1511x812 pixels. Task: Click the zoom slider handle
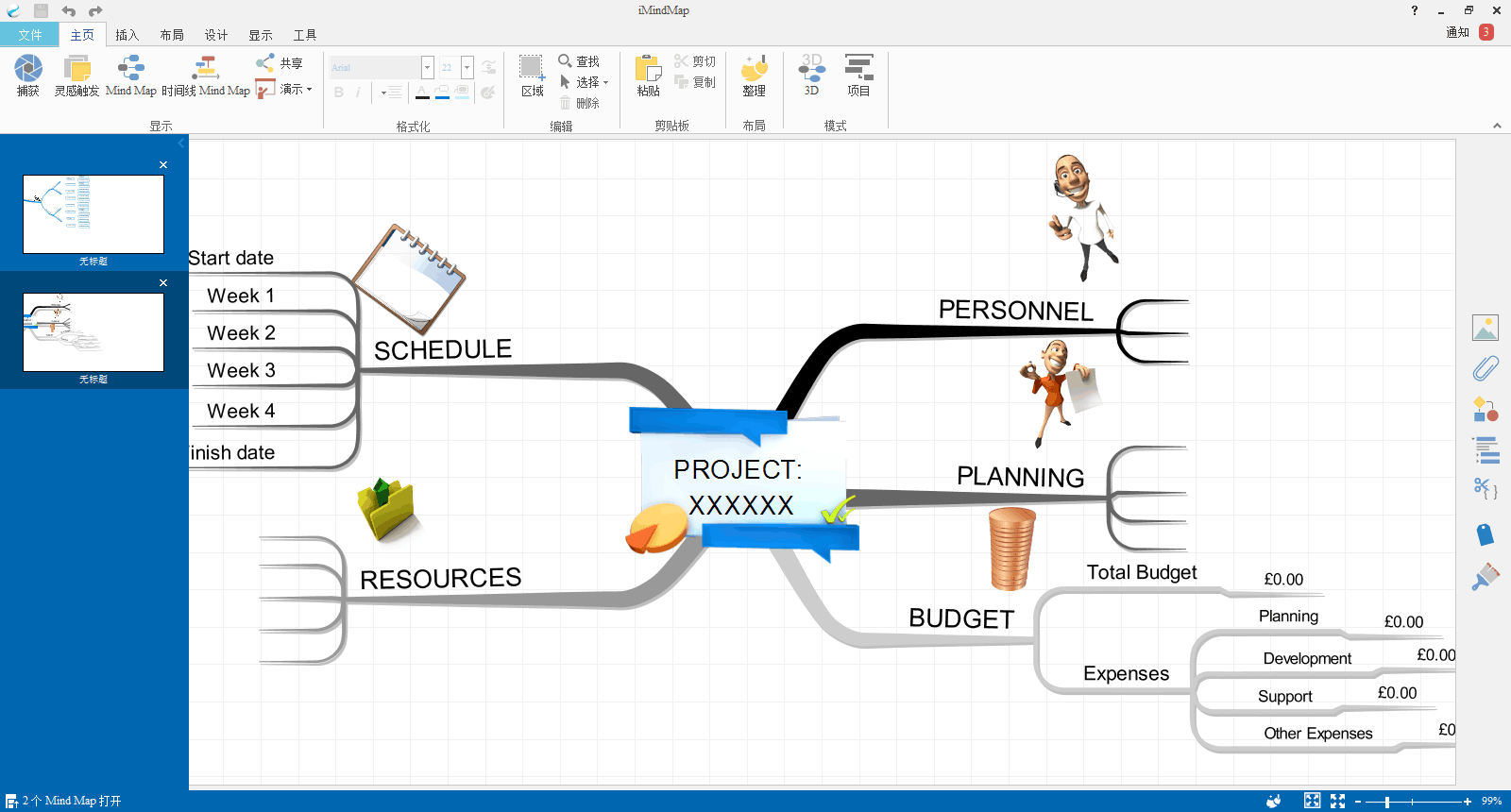[1386, 802]
